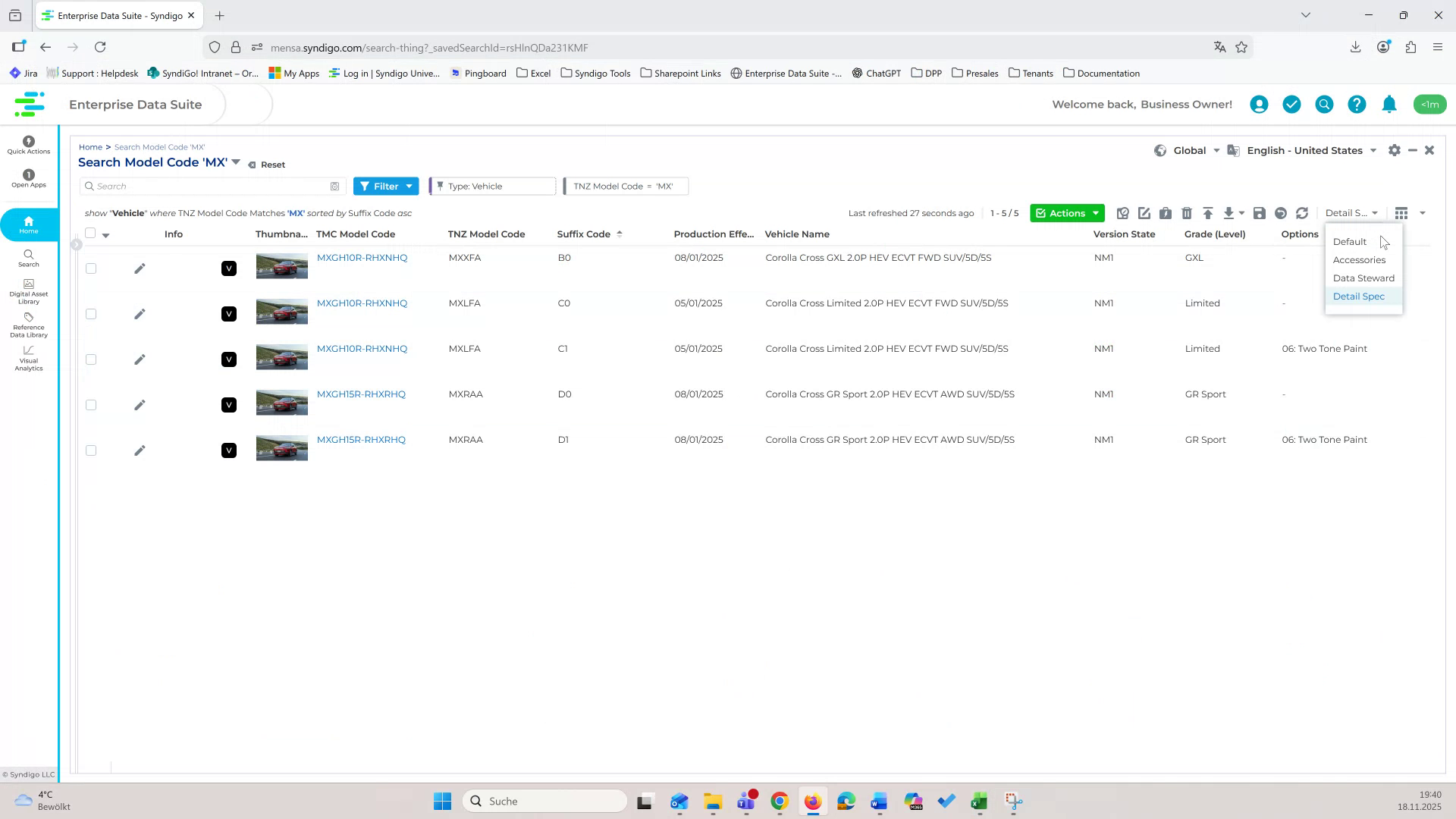The image size is (1456, 819).
Task: Click the Corolla Cross GR Sport thumbnail
Action: click(x=281, y=402)
